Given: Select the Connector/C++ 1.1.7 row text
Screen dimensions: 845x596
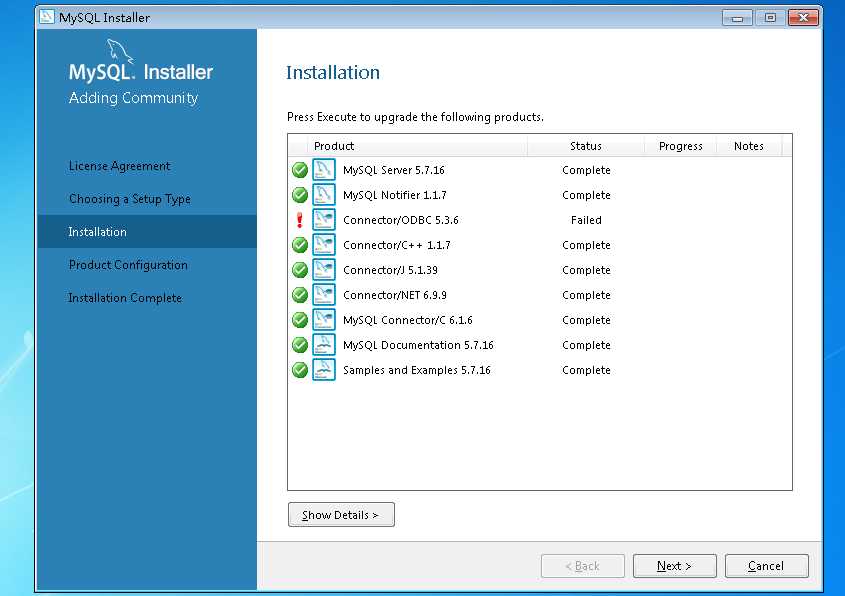Looking at the screenshot, I should pos(397,245).
